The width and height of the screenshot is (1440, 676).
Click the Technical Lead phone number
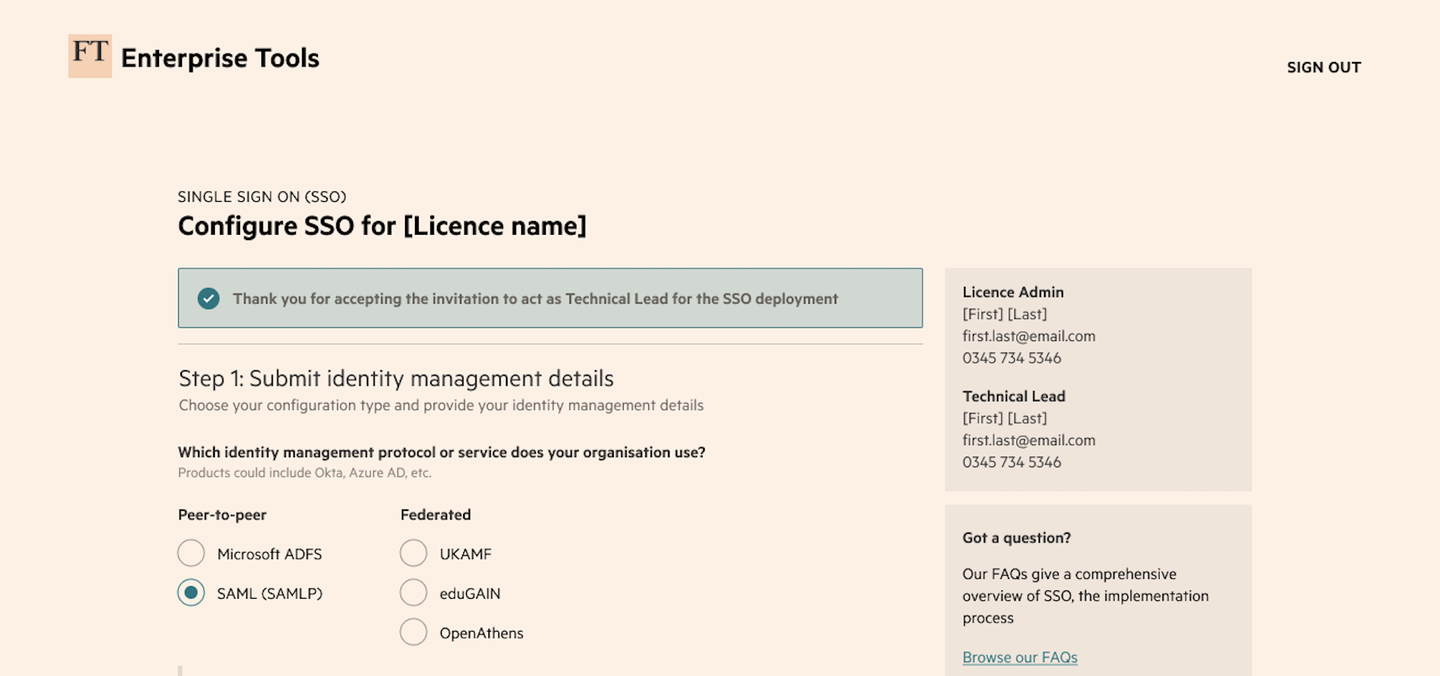point(1011,462)
